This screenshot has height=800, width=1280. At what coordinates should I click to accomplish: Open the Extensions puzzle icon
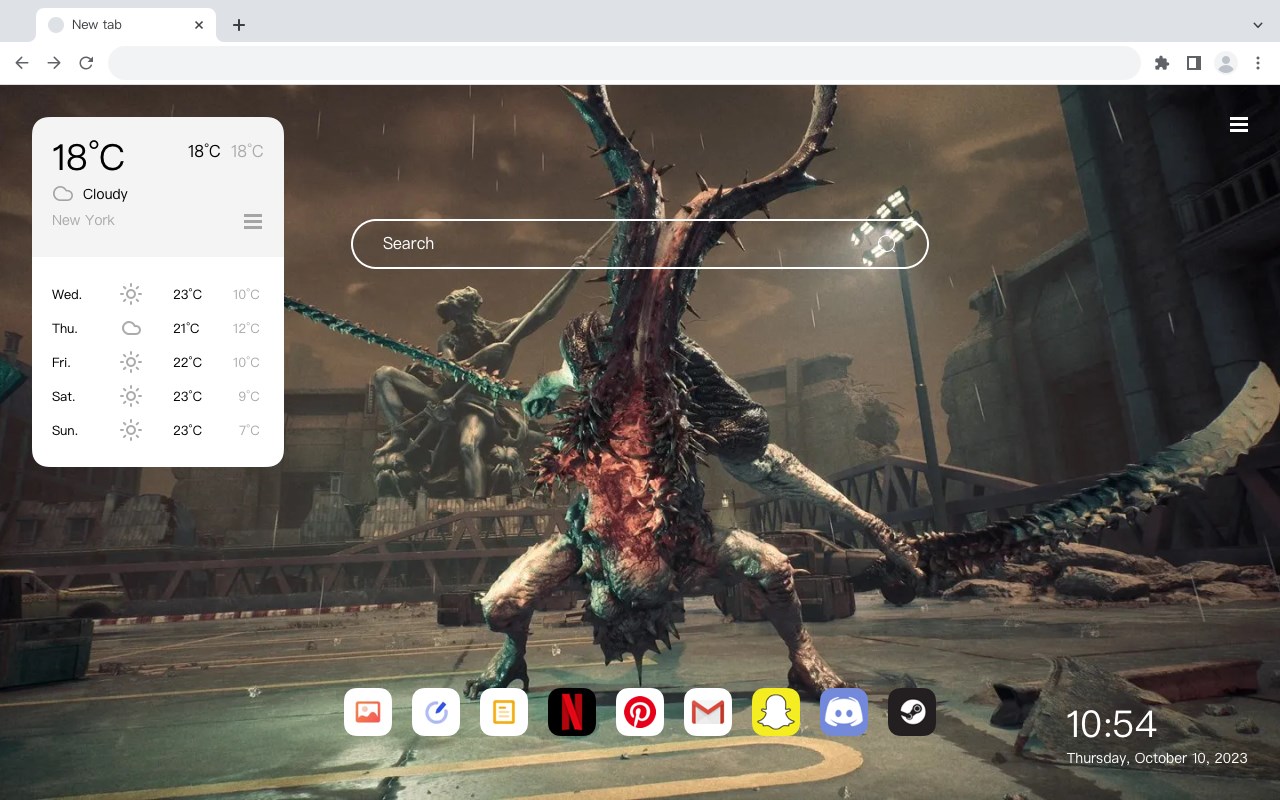click(1162, 63)
